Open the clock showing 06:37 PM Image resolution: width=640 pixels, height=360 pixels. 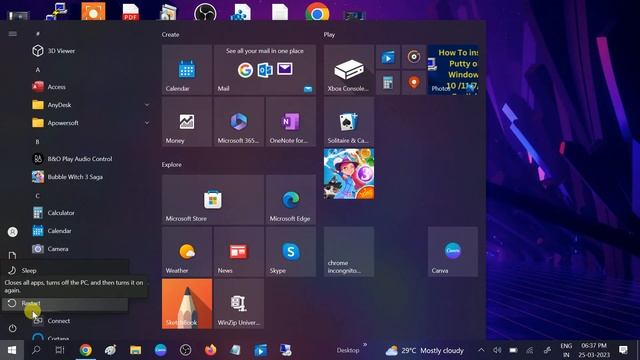pyautogui.click(x=594, y=350)
